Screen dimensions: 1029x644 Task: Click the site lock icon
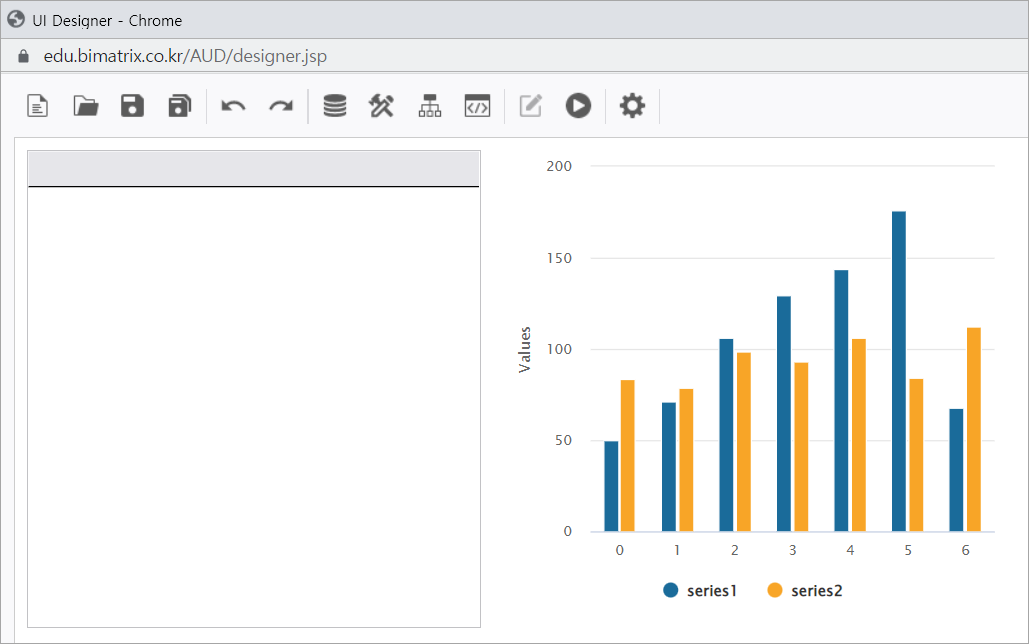tap(25, 56)
